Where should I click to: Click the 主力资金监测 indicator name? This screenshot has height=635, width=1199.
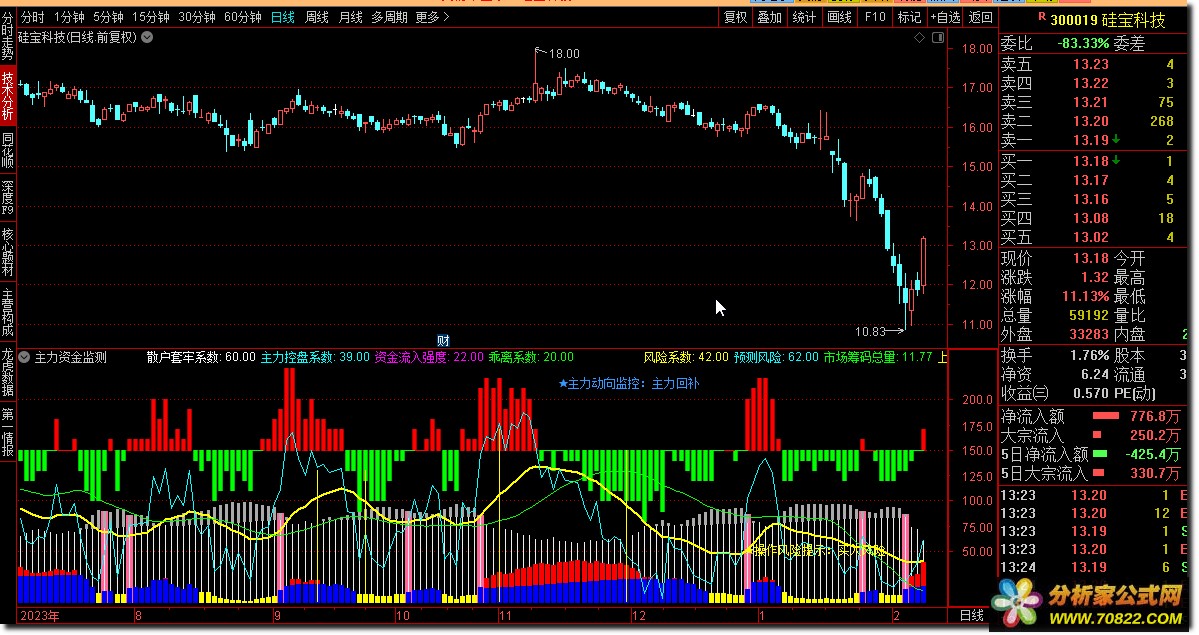[x=70, y=357]
